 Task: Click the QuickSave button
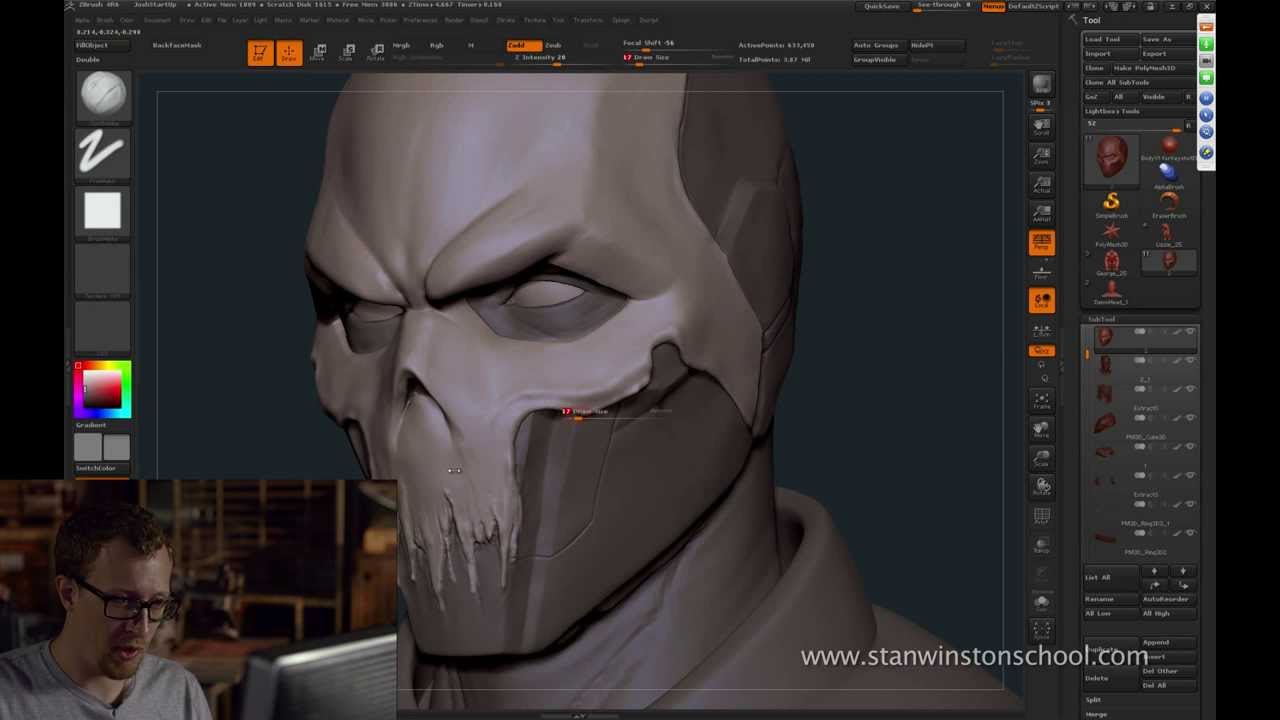tap(882, 6)
